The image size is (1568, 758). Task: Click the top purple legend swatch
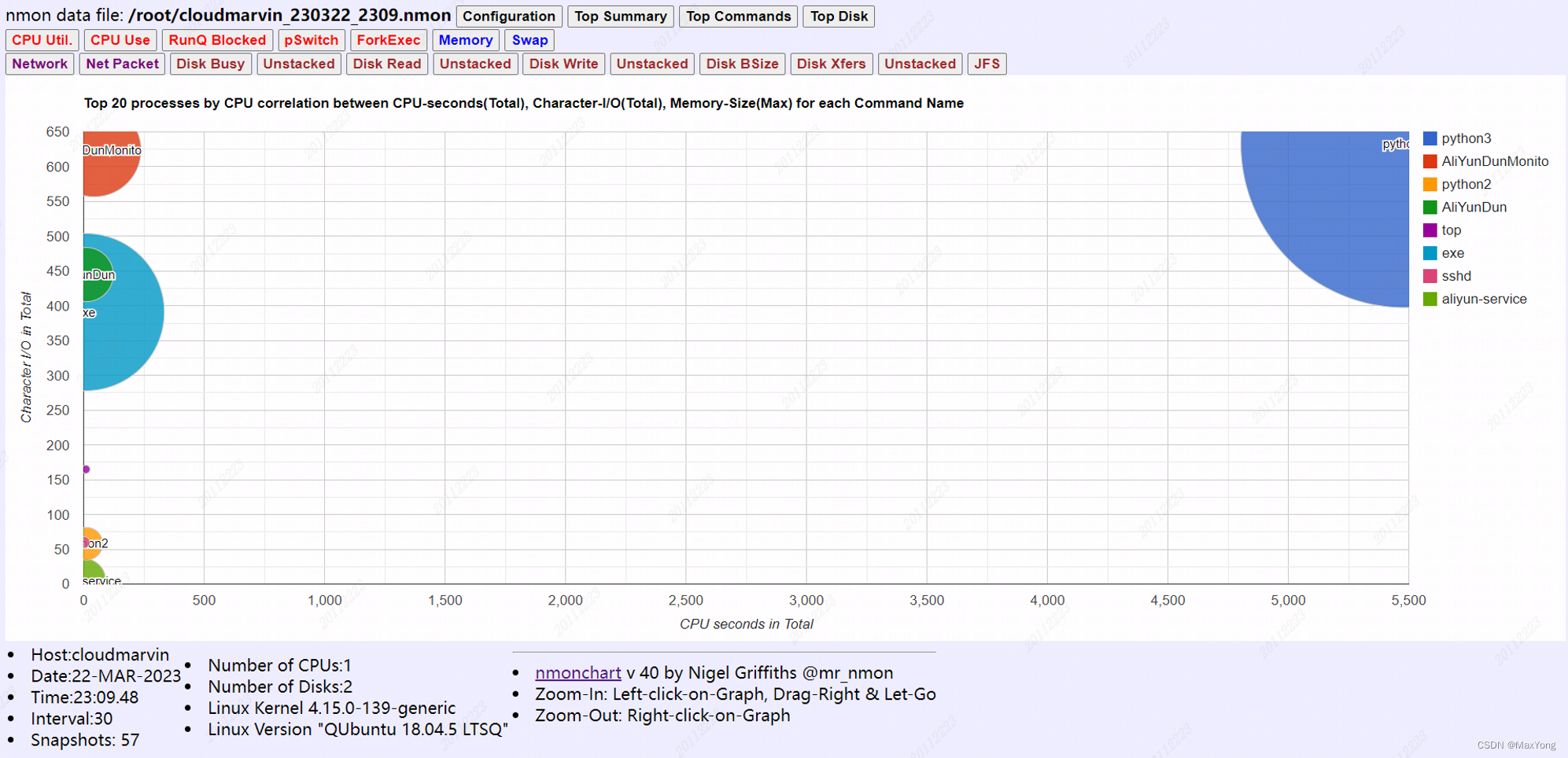point(1430,230)
